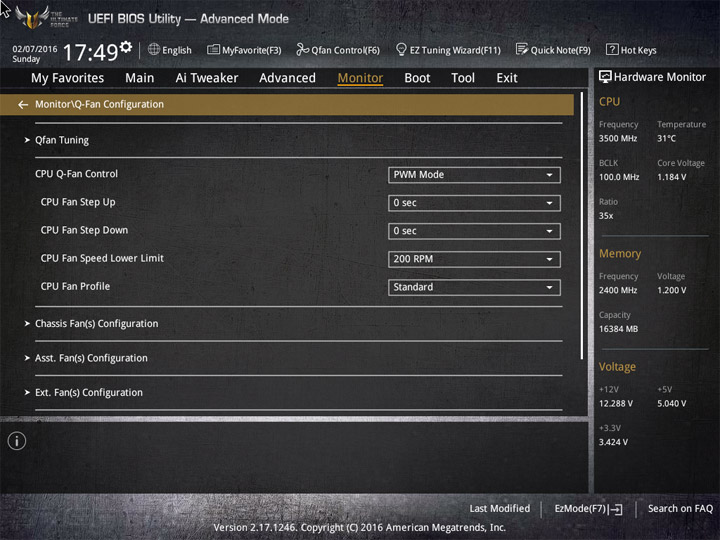Viewport: 720px width, 540px height.
Task: Click the 5.040 V voltage reading
Action: click(x=672, y=404)
